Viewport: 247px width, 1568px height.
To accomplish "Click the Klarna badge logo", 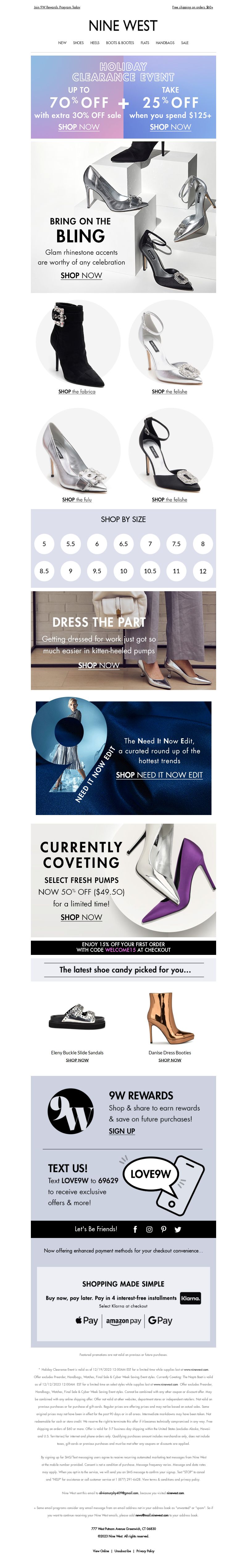I will 190,1298.
